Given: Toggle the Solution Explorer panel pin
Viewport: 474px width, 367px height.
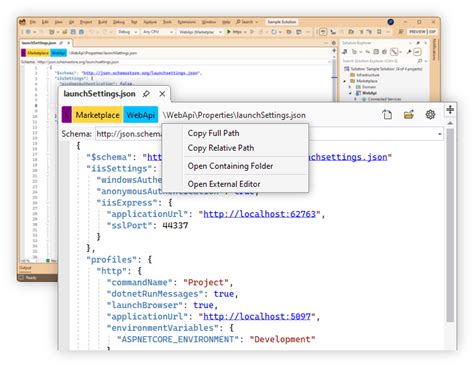Looking at the screenshot, I should pos(418,43).
